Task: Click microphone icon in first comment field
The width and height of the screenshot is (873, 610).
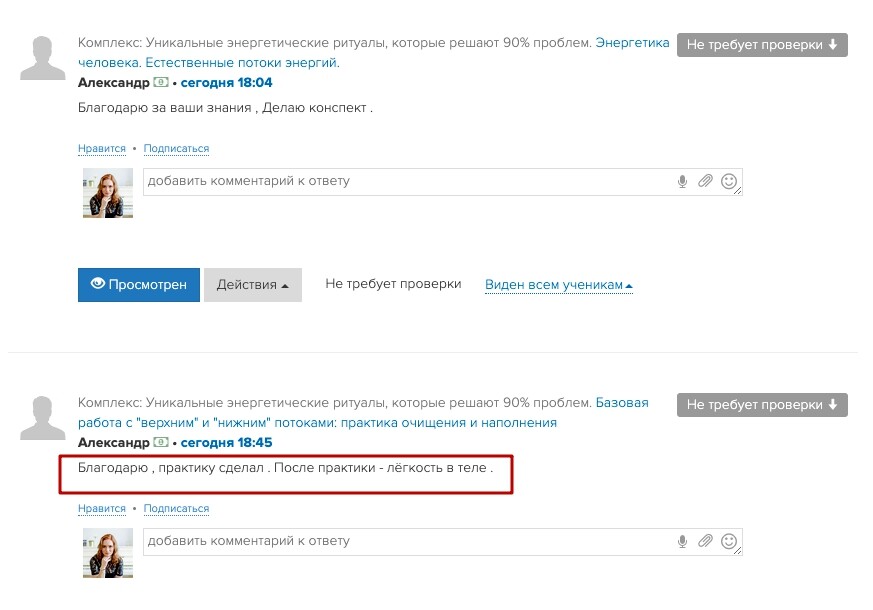Action: pos(683,181)
